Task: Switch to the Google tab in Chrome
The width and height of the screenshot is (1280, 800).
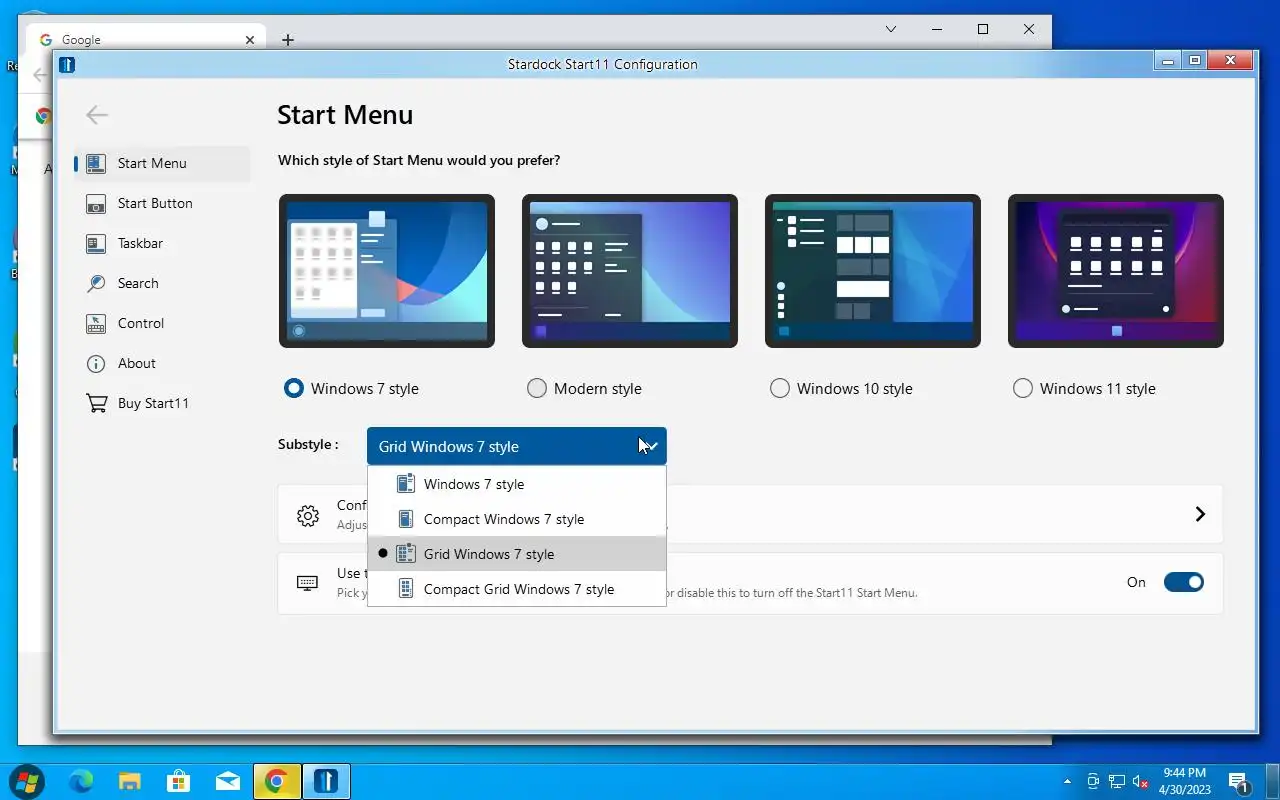Action: coord(146,40)
